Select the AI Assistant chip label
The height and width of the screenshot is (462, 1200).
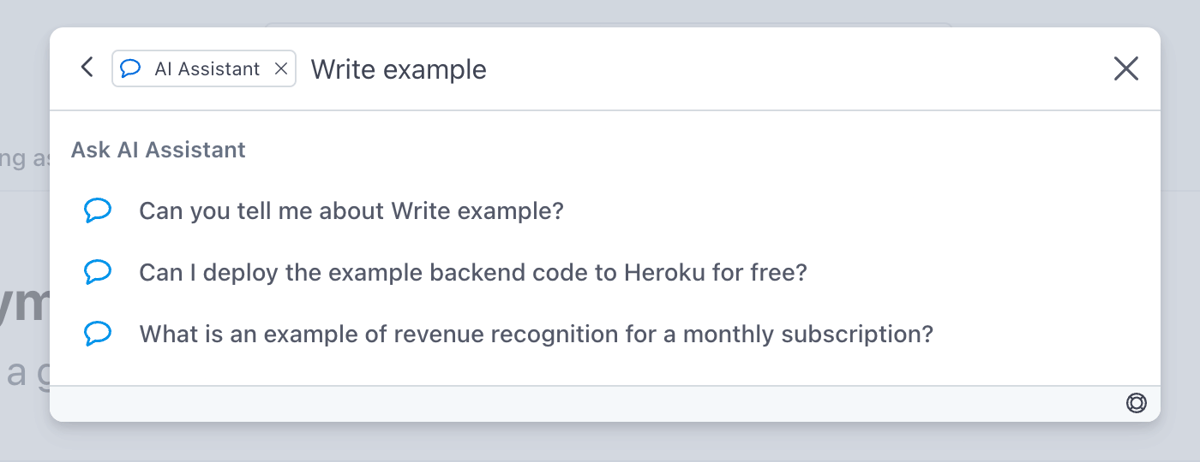[x=207, y=69]
